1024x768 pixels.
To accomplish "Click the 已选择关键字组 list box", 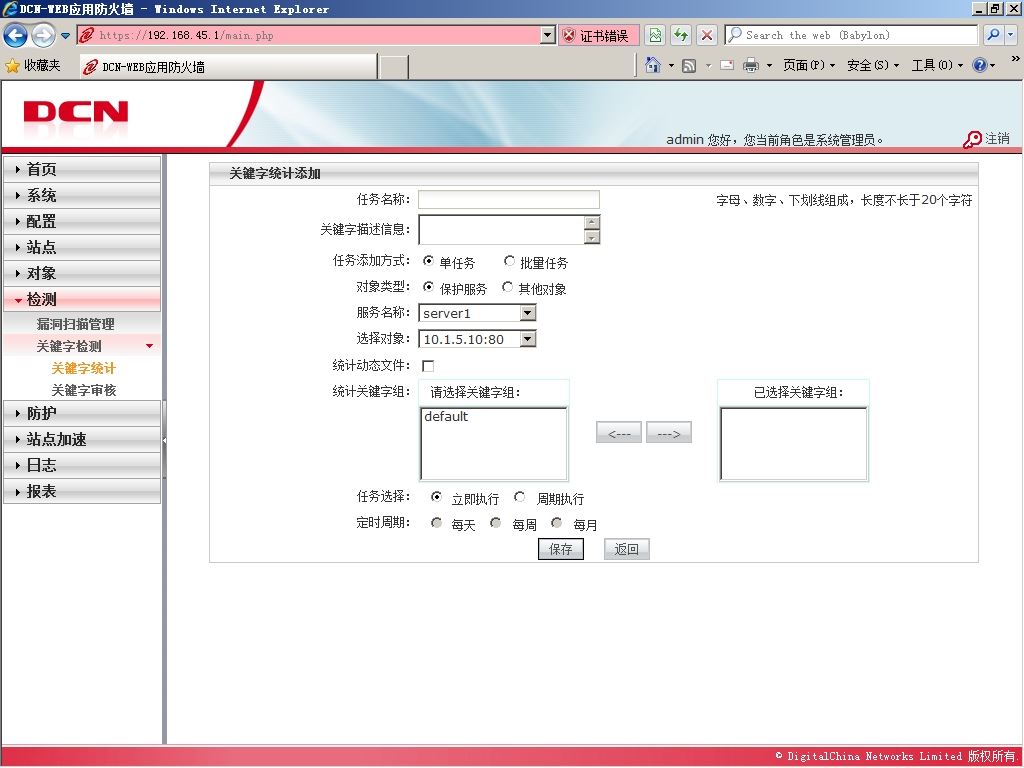I will pos(793,444).
